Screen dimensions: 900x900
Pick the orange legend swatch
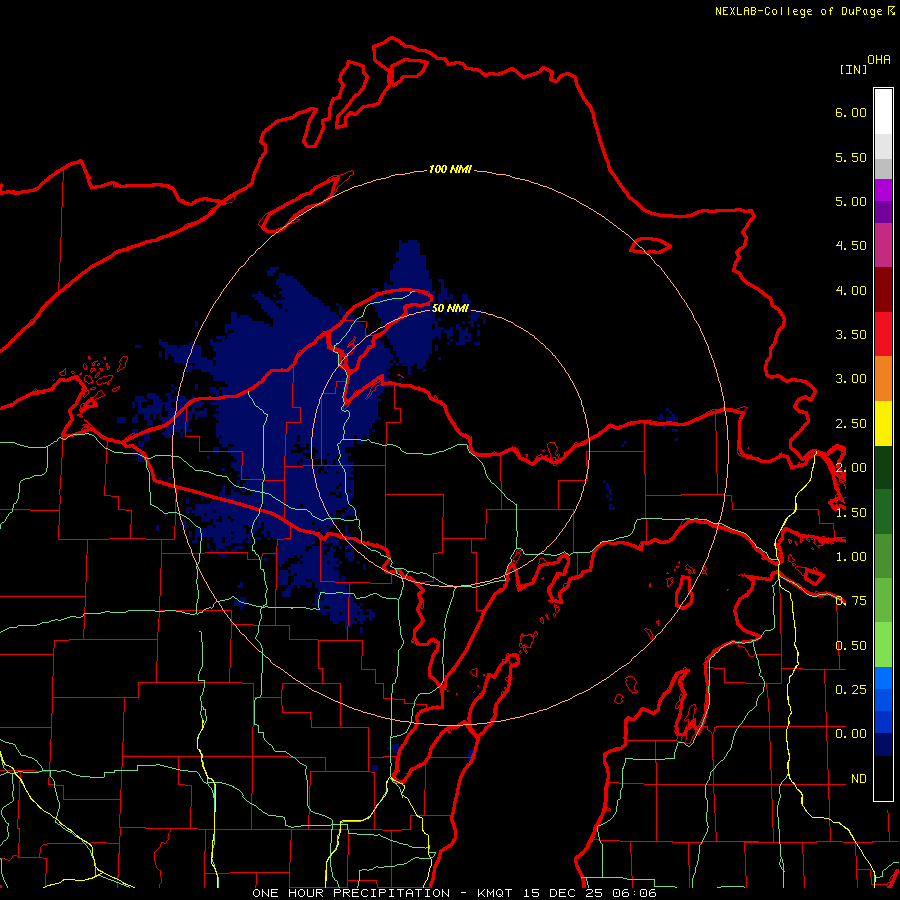click(x=883, y=379)
